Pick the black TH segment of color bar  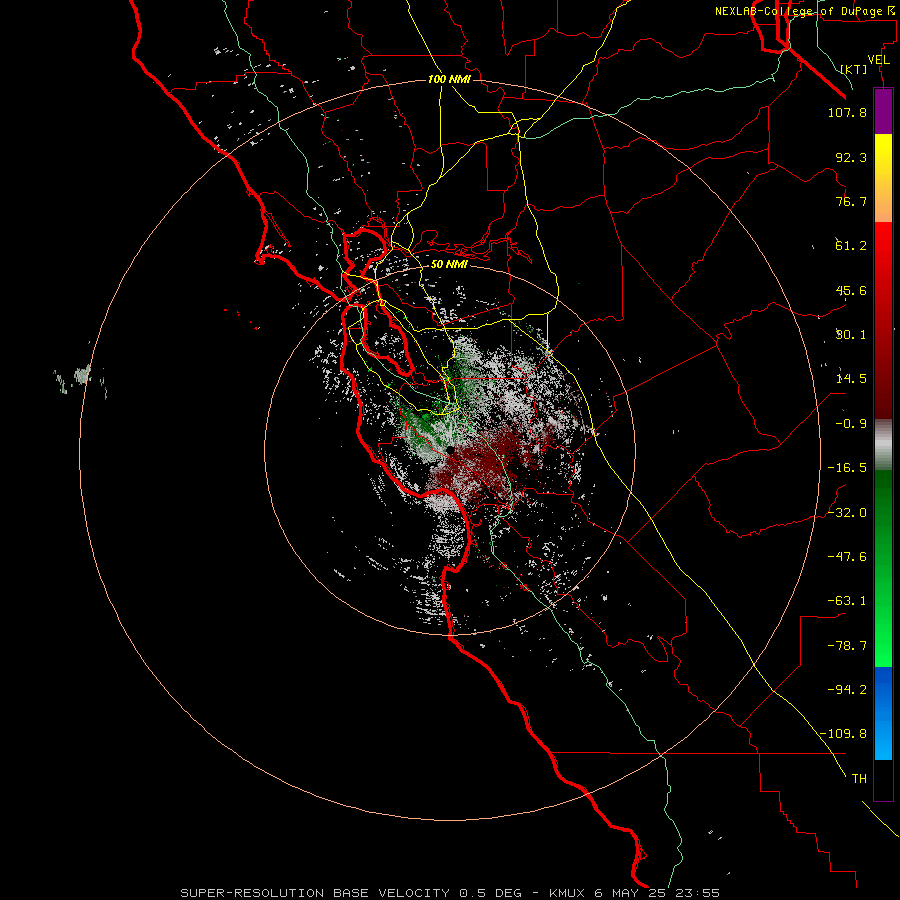click(x=883, y=779)
